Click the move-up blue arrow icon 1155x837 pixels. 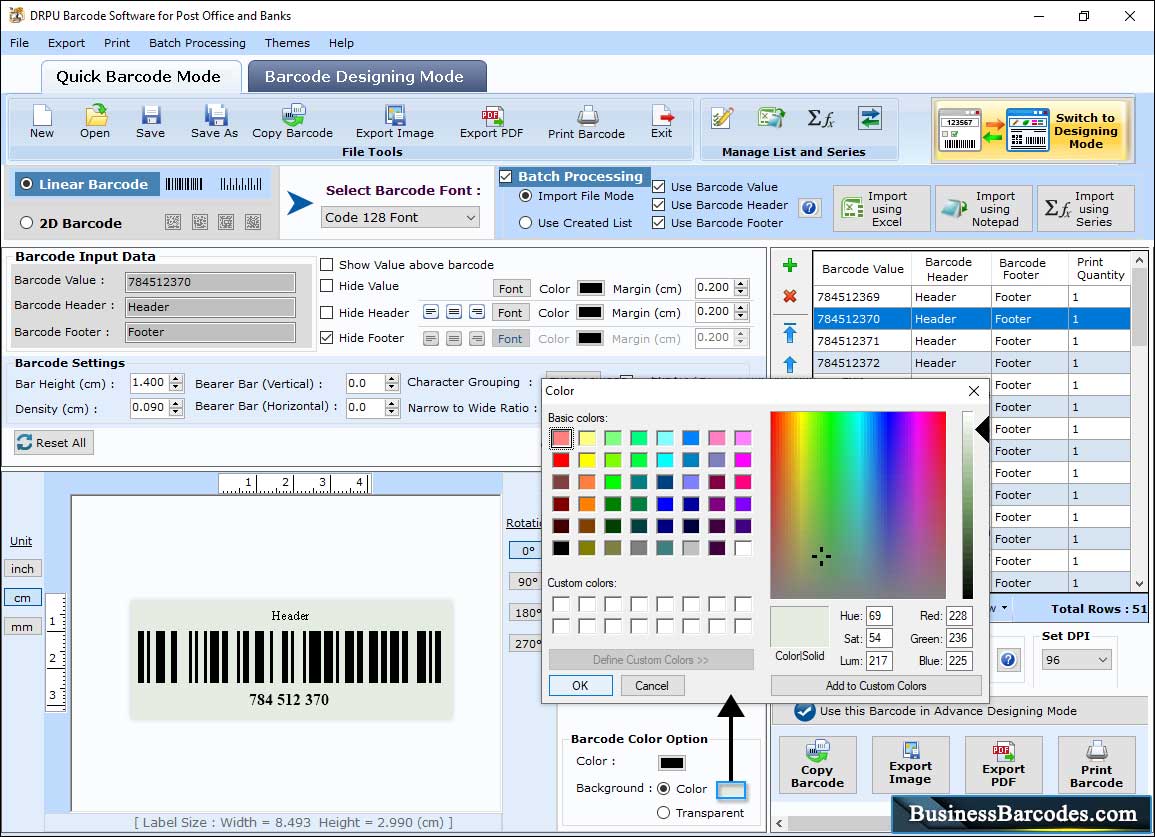point(790,364)
